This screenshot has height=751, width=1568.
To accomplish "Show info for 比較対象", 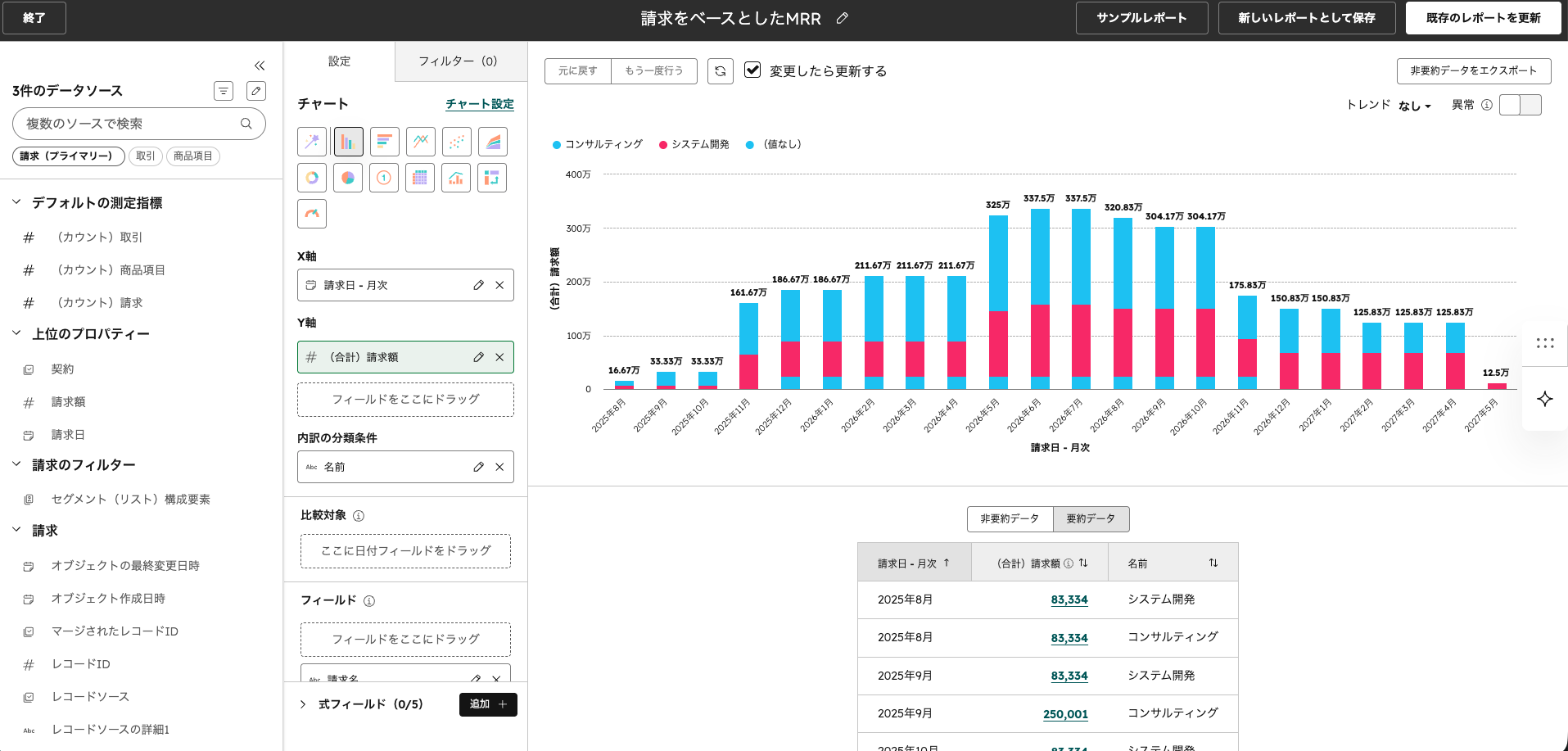I will tap(359, 516).
